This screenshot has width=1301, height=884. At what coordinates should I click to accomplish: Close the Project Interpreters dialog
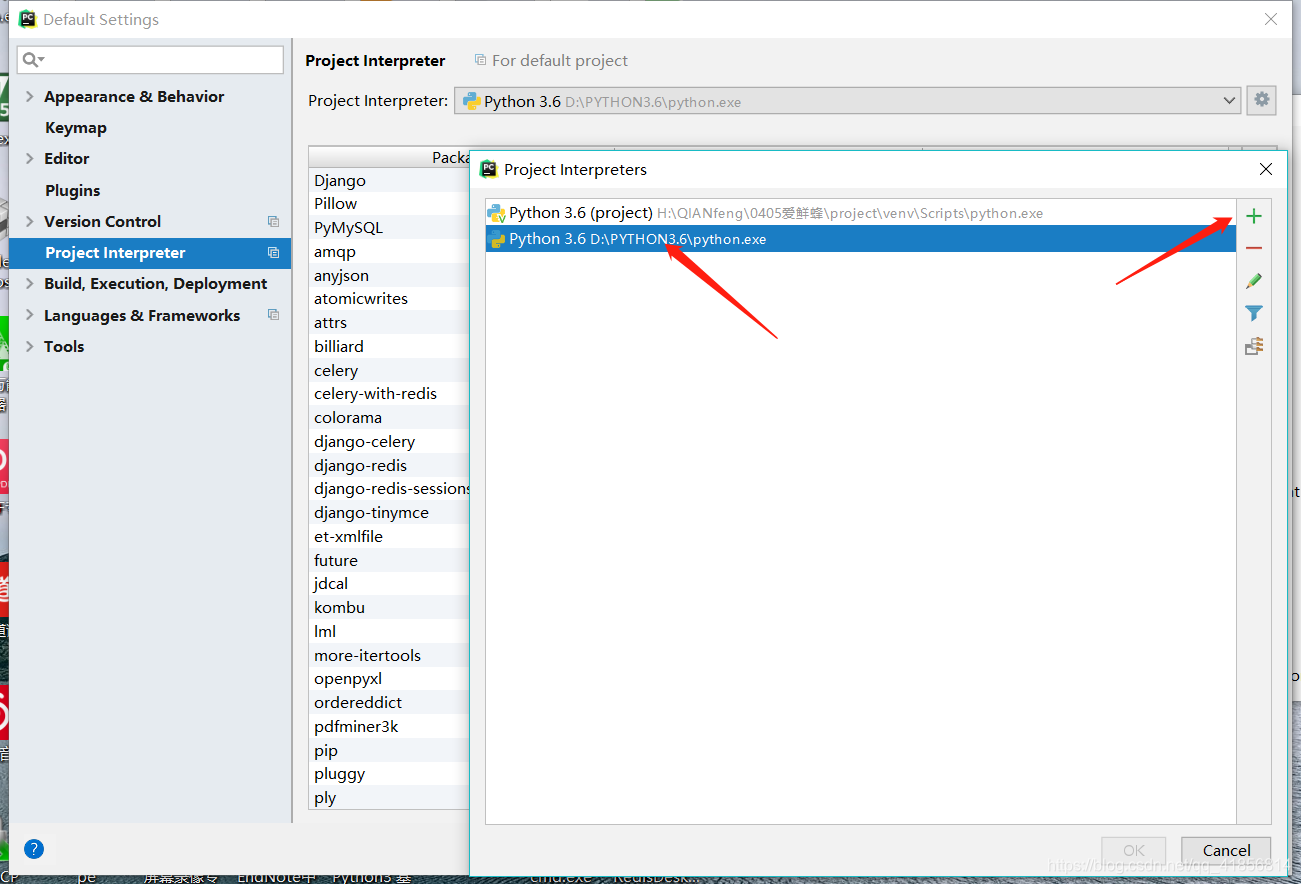(x=1266, y=169)
